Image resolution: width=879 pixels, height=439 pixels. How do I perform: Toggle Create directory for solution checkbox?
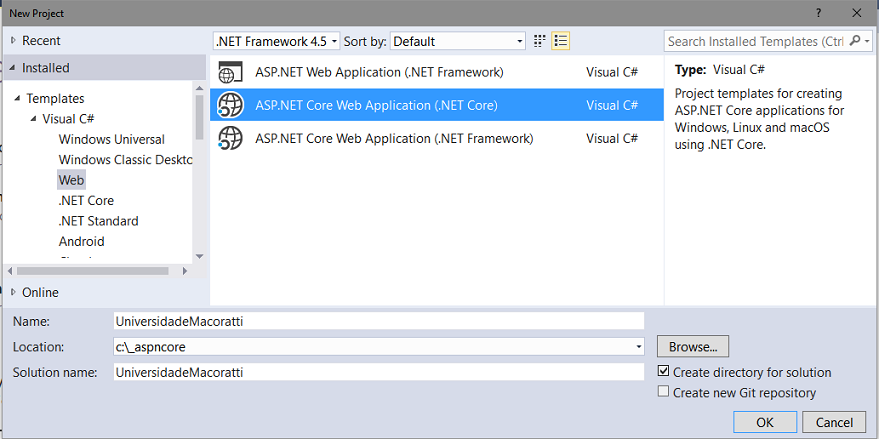[x=664, y=371]
